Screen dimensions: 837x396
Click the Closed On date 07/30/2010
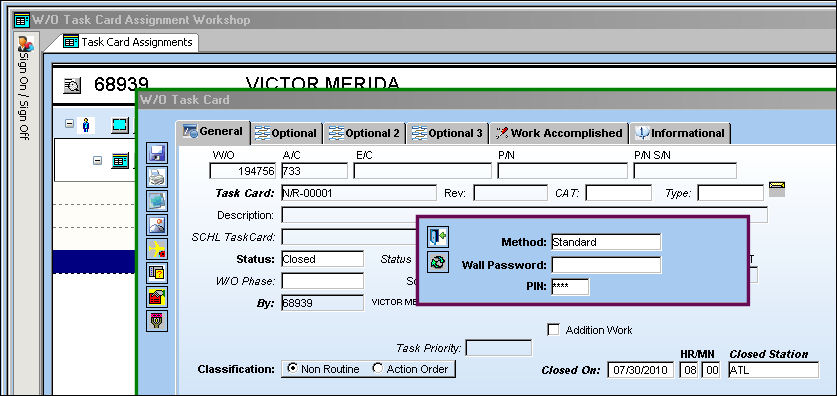pos(641,369)
